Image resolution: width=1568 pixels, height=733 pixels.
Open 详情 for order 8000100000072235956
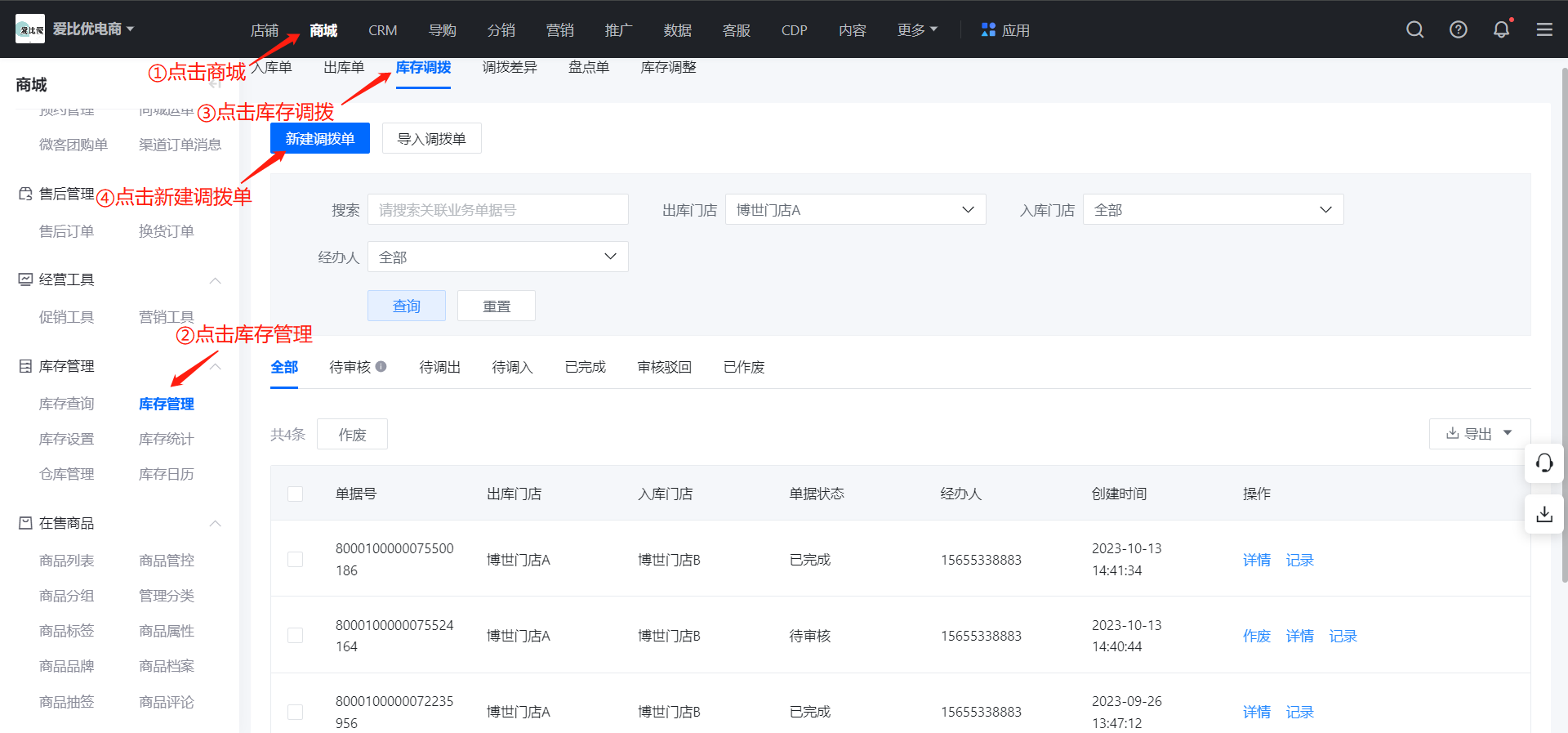pyautogui.click(x=1257, y=712)
